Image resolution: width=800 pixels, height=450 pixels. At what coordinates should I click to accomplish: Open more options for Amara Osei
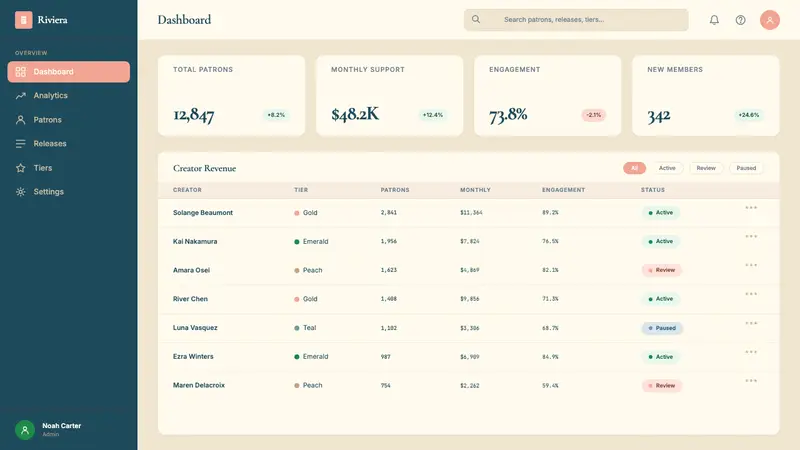(x=751, y=265)
